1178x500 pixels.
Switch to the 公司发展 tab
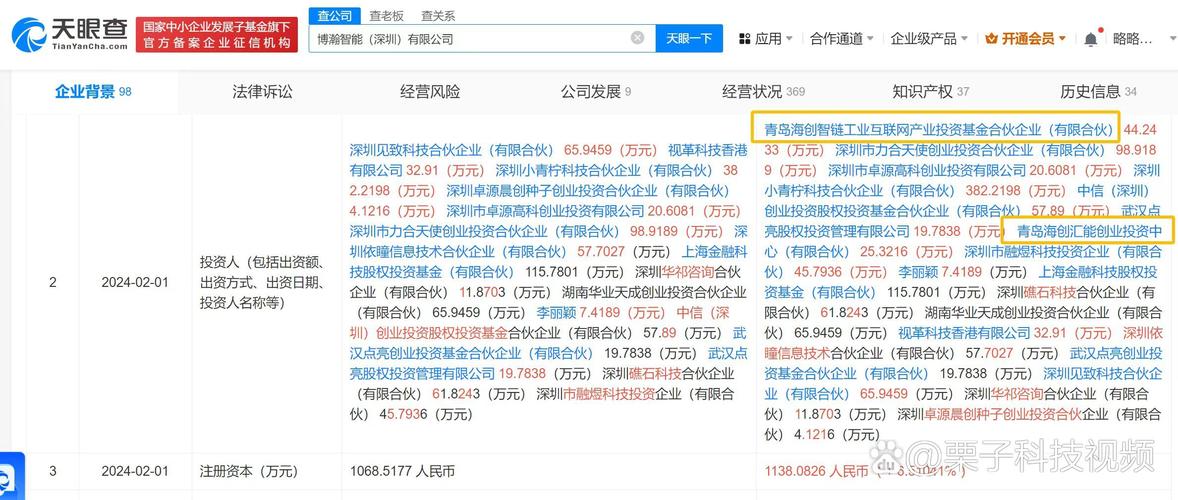pos(596,92)
